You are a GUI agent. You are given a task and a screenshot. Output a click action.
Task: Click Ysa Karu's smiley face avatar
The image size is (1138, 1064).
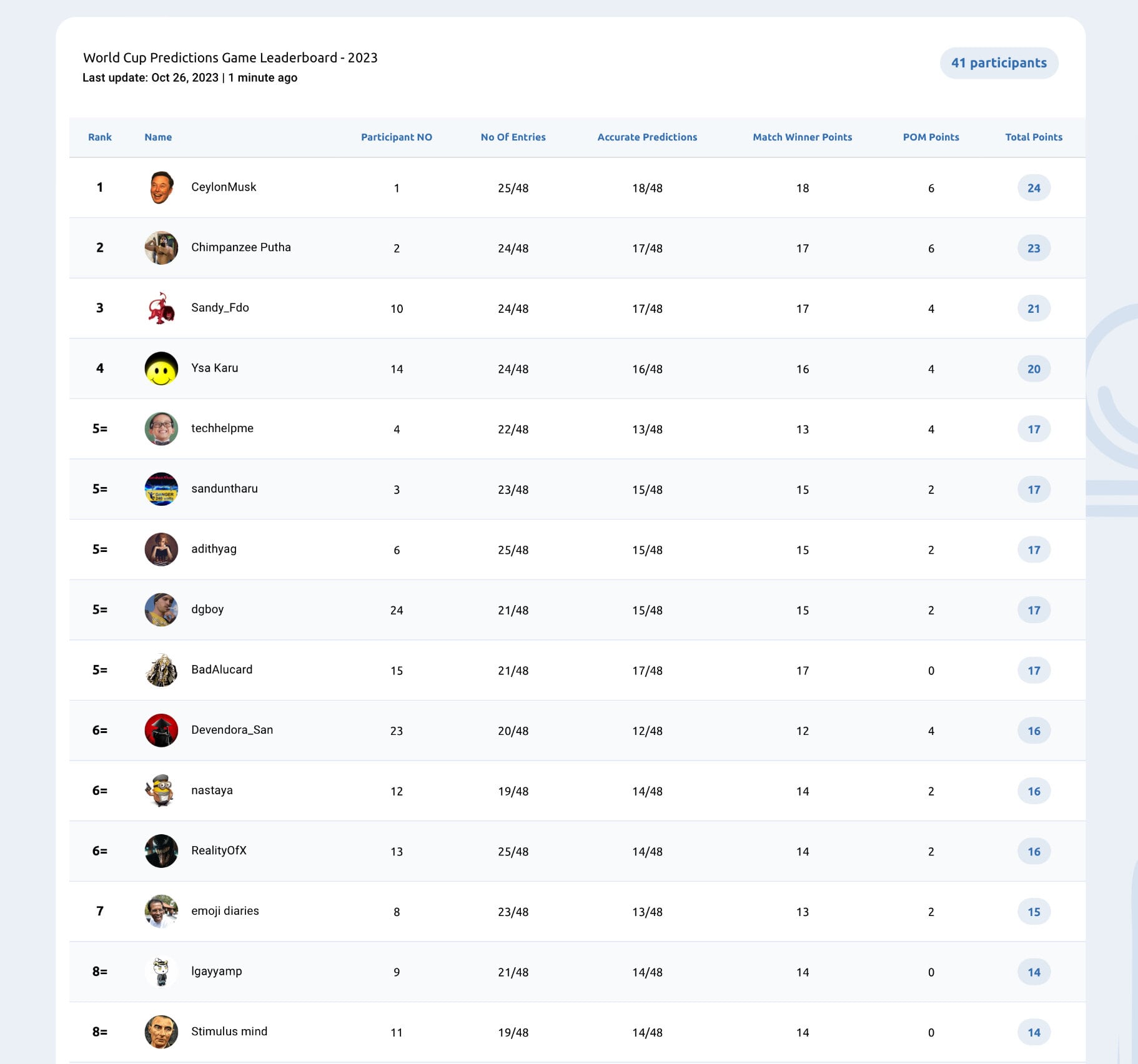(x=161, y=368)
